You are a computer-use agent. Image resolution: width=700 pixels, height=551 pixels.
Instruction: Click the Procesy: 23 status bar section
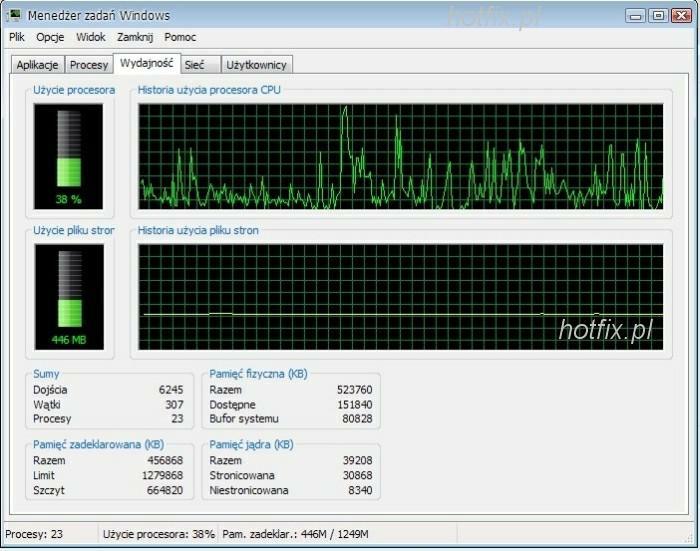tap(48, 534)
